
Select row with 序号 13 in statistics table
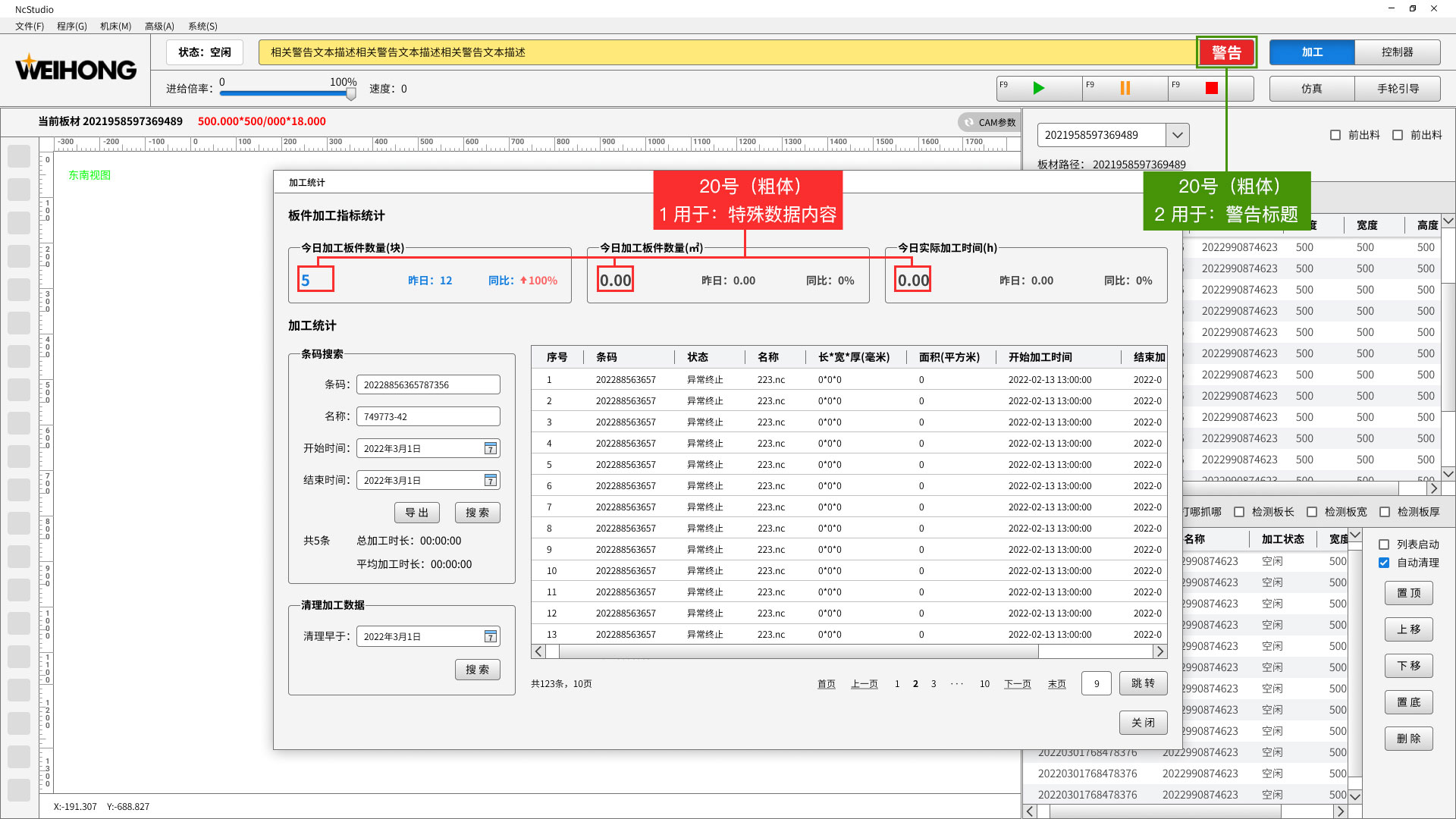pos(849,635)
